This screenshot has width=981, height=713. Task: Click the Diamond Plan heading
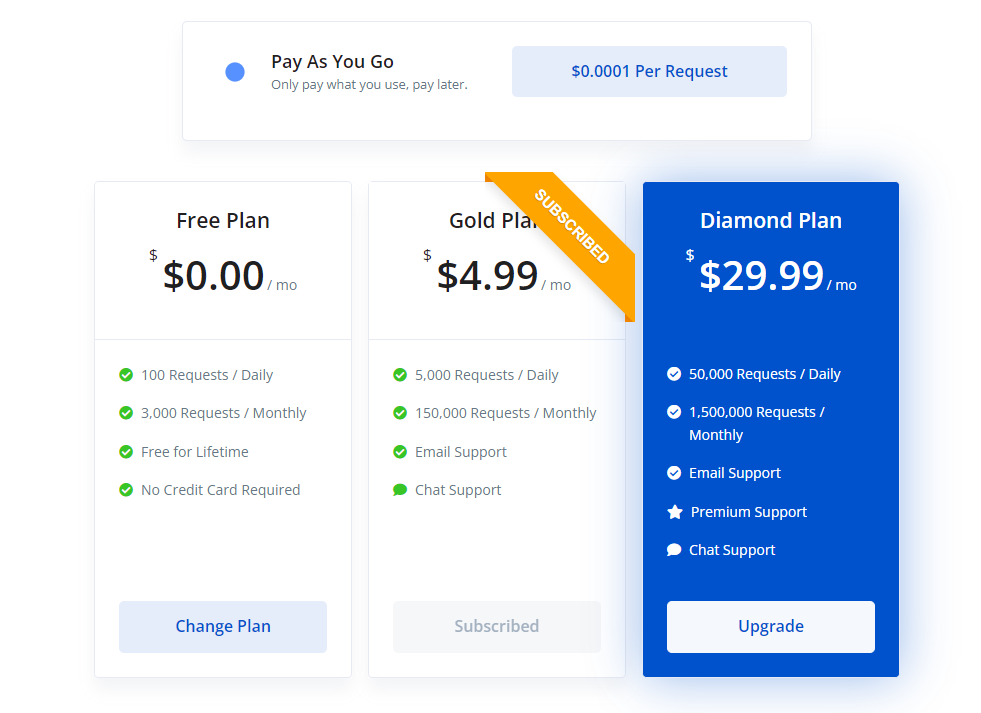point(771,221)
